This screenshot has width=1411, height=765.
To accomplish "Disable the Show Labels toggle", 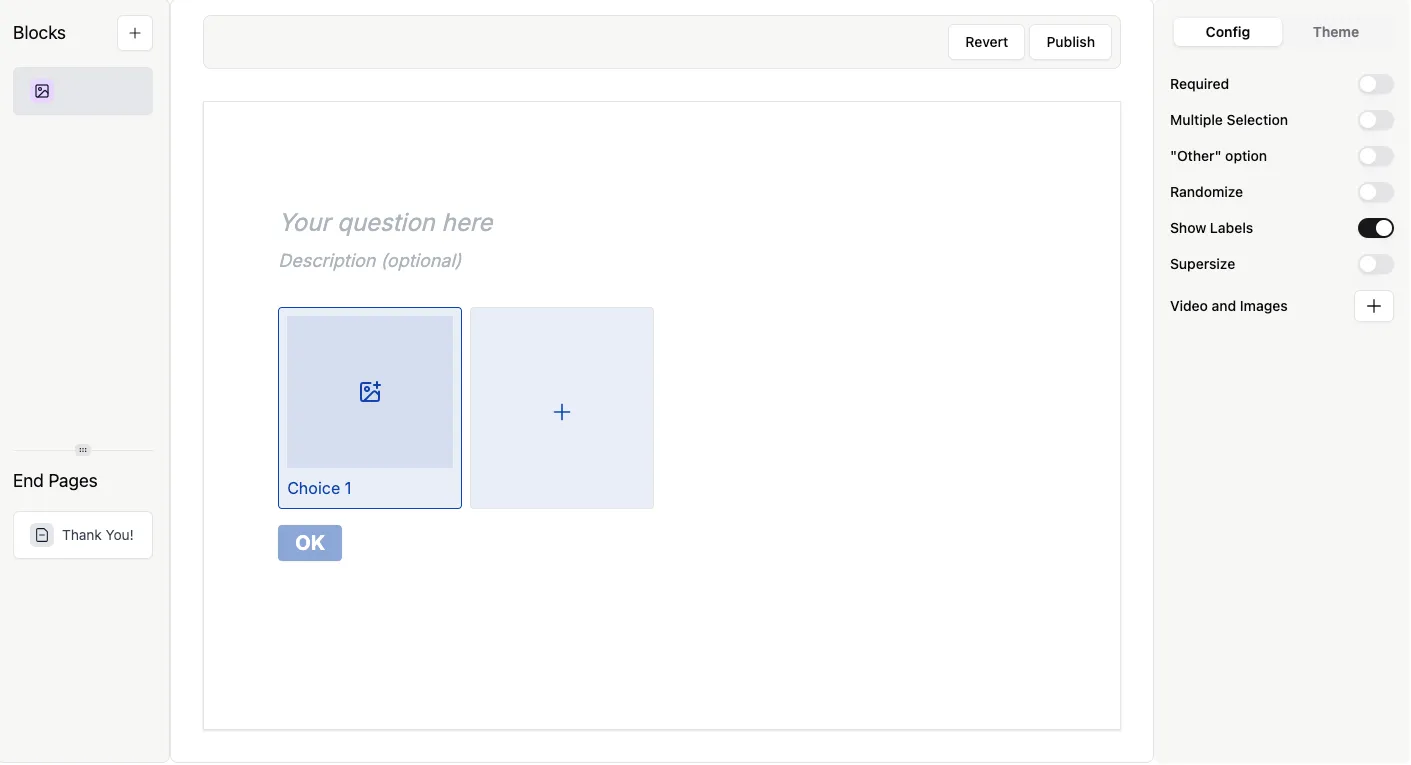I will (1375, 228).
